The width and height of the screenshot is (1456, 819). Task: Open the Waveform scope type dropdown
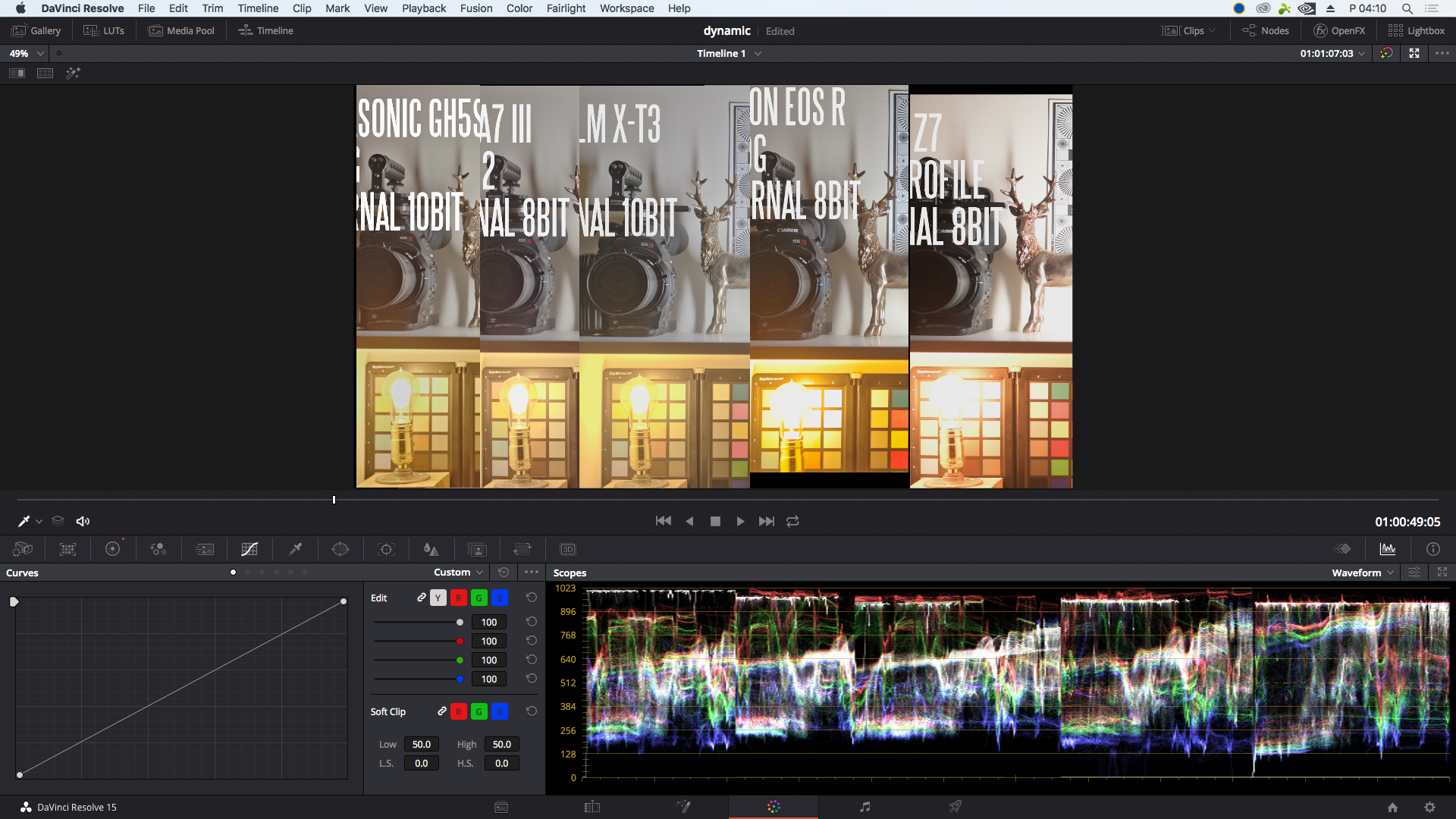click(1363, 573)
